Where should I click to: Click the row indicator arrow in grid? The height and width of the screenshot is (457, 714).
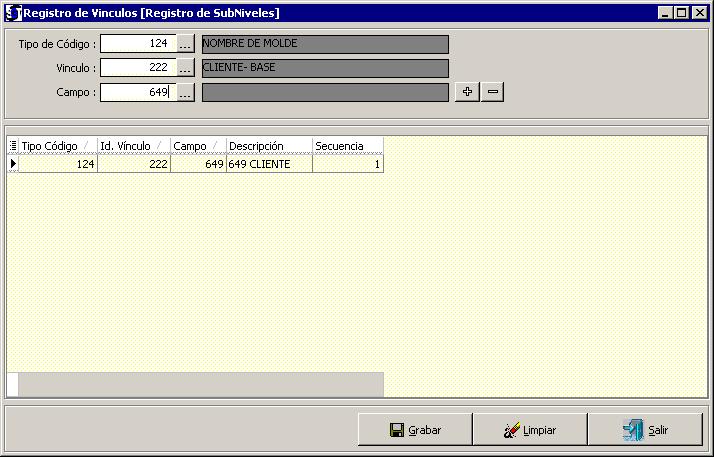pyautogui.click(x=13, y=164)
